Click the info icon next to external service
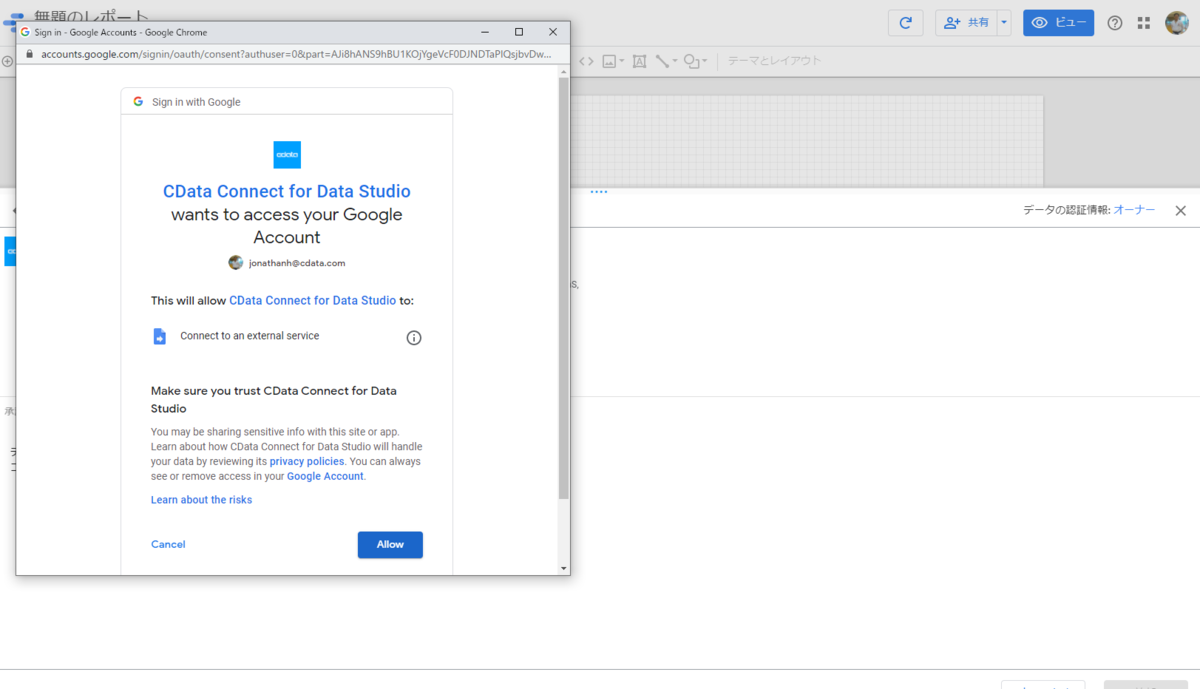This screenshot has width=1200, height=689. [414, 338]
